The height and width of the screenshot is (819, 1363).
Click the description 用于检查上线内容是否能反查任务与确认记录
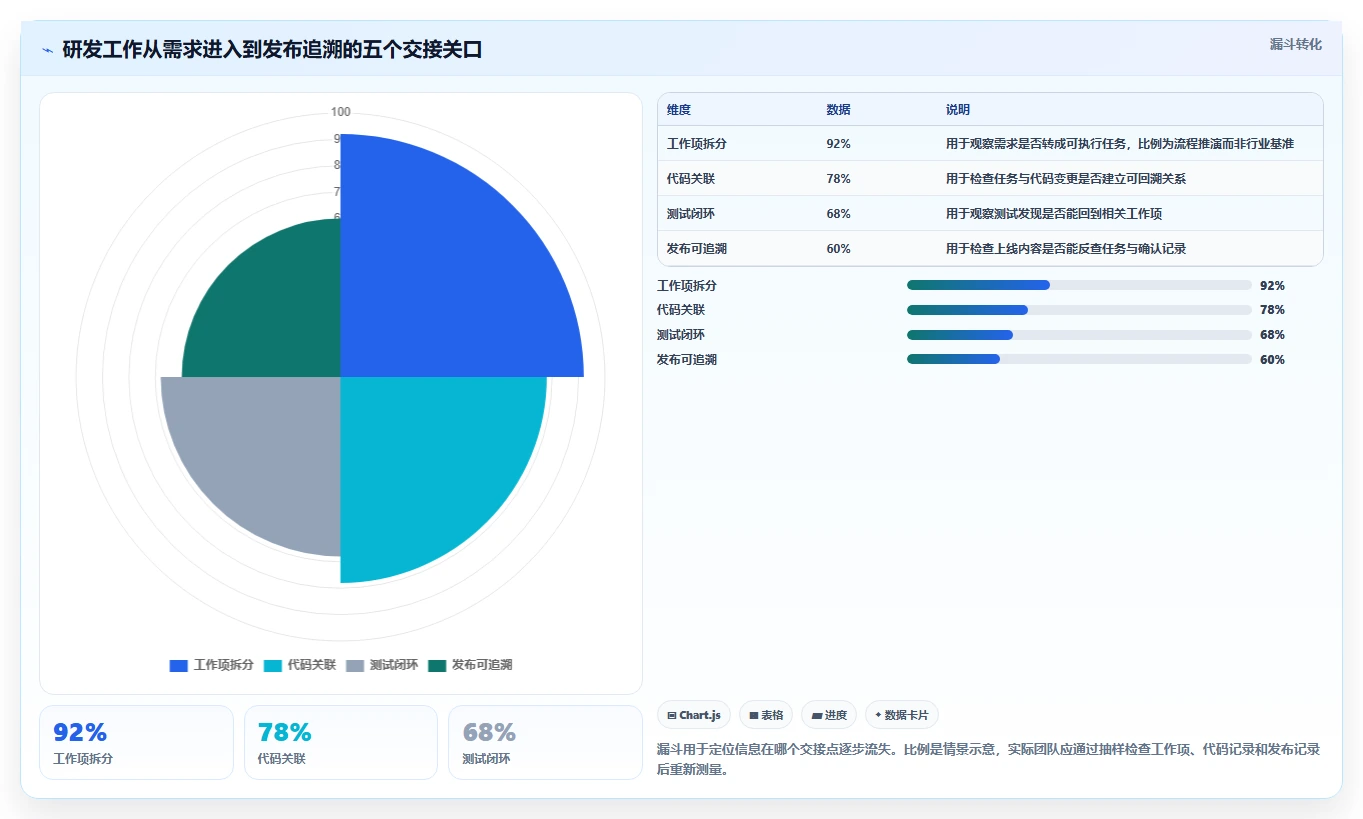pos(1066,249)
